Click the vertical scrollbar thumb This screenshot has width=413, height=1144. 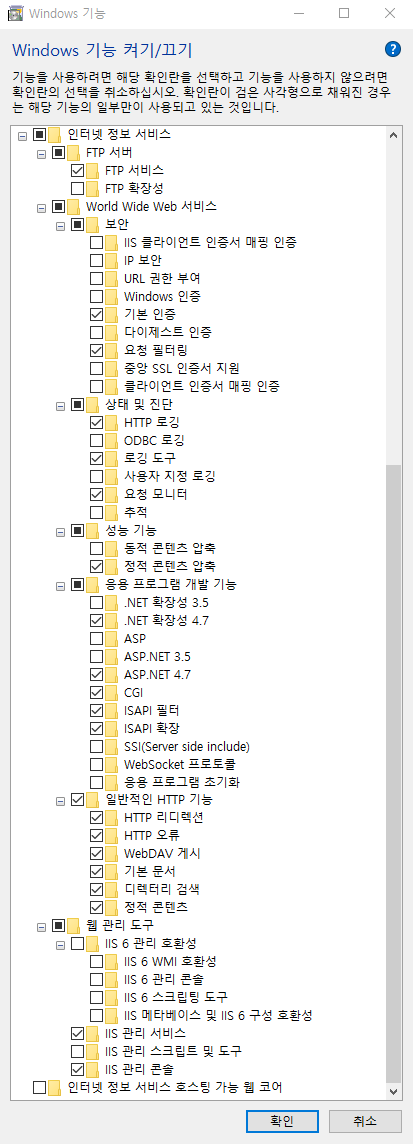point(394,772)
